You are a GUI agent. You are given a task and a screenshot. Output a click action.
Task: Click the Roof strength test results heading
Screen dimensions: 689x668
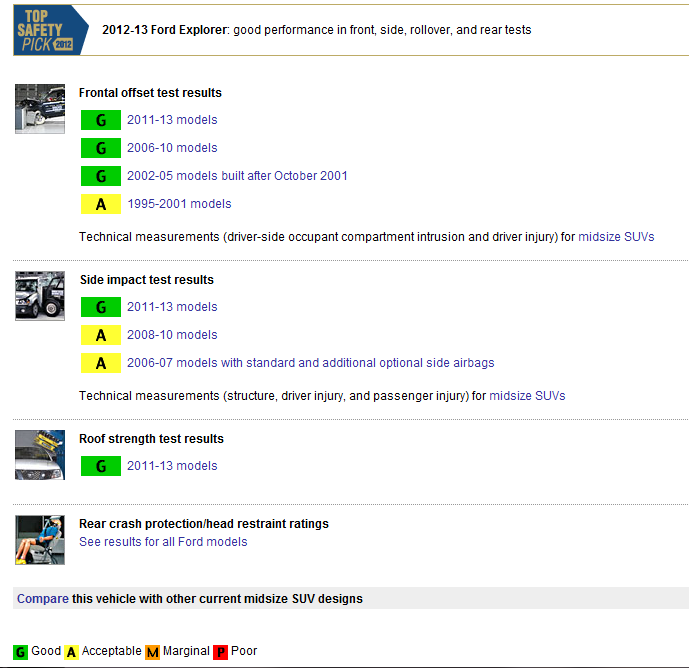pos(151,439)
